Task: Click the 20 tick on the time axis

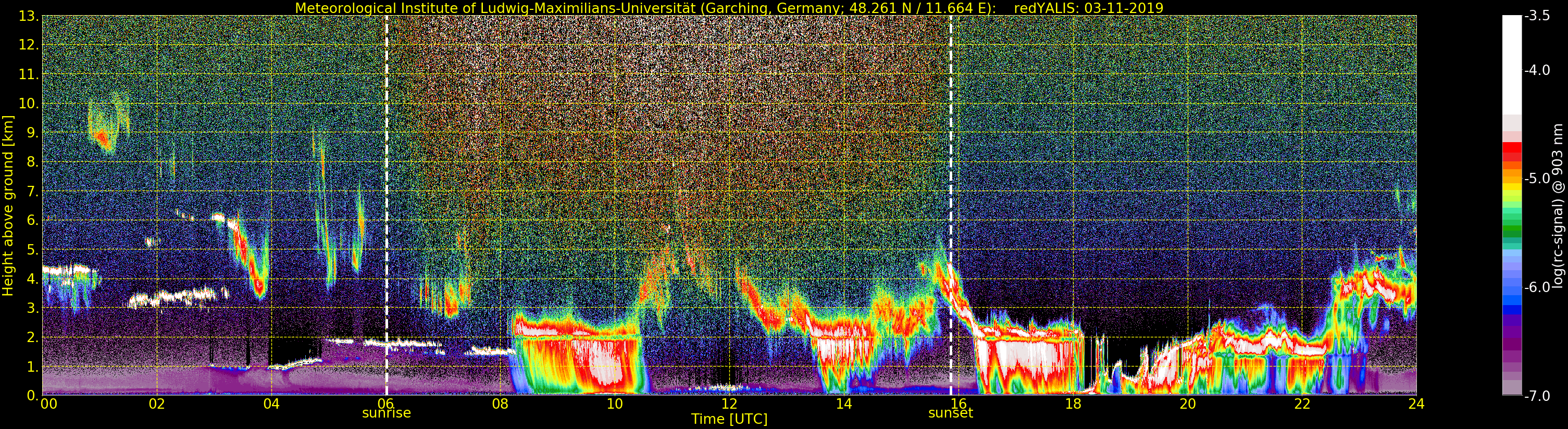Action: 1188,404
